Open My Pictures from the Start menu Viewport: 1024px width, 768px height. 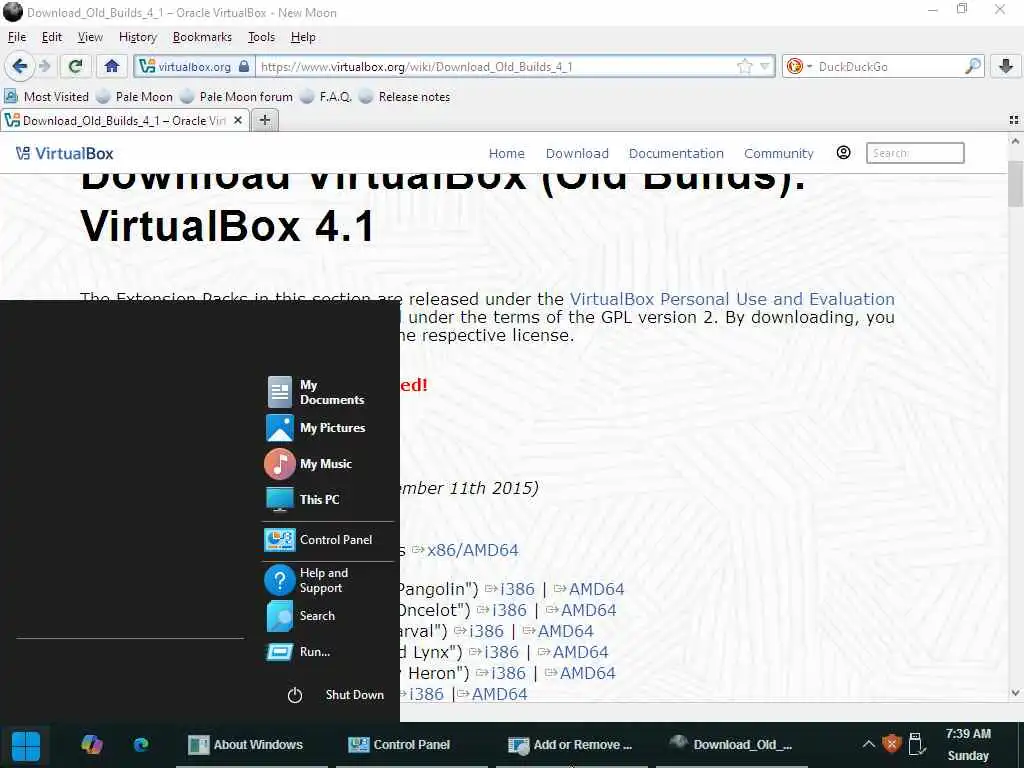pyautogui.click(x=316, y=428)
